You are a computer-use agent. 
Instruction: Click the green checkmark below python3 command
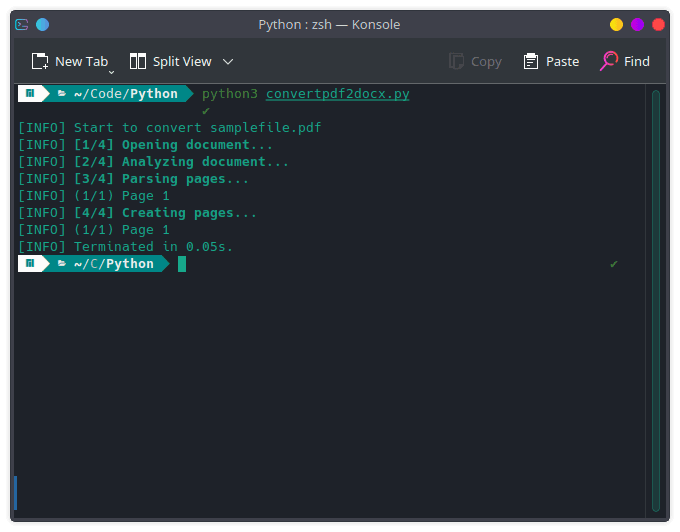(206, 111)
